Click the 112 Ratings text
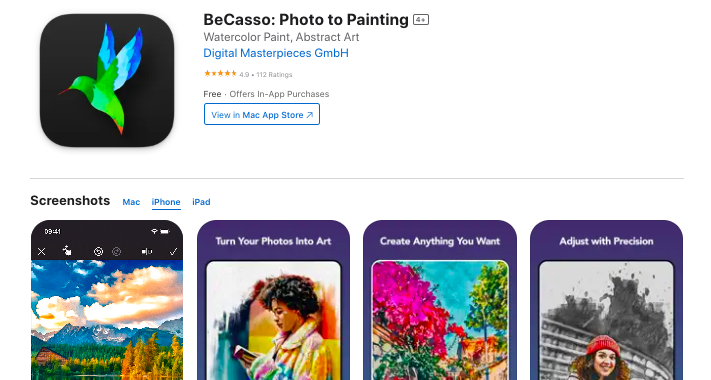This screenshot has width=711, height=380. [274, 74]
